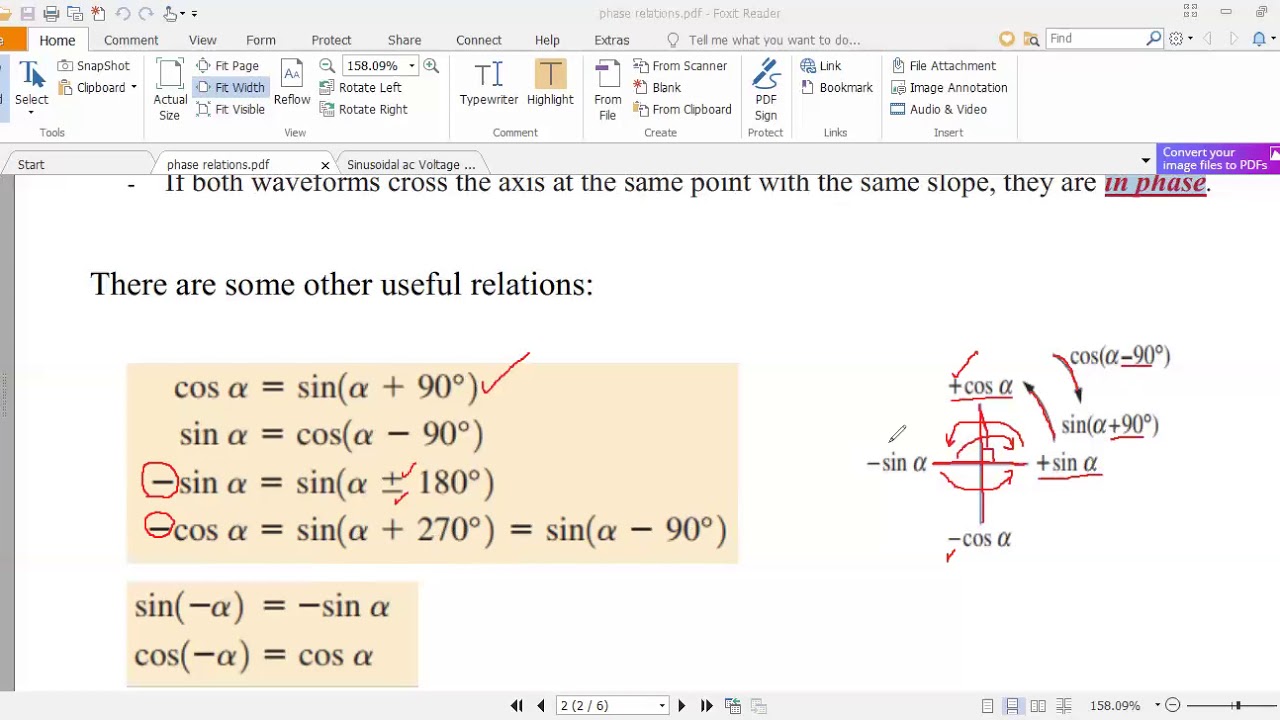Click the folder search icon beside Find
This screenshot has width=1280, height=720.
point(1031,39)
